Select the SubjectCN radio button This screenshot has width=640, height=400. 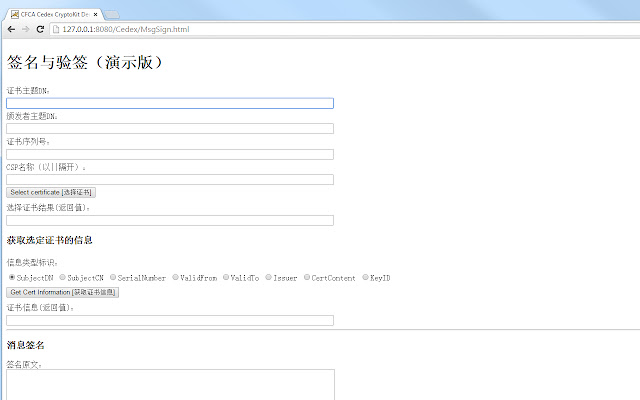click(62, 277)
